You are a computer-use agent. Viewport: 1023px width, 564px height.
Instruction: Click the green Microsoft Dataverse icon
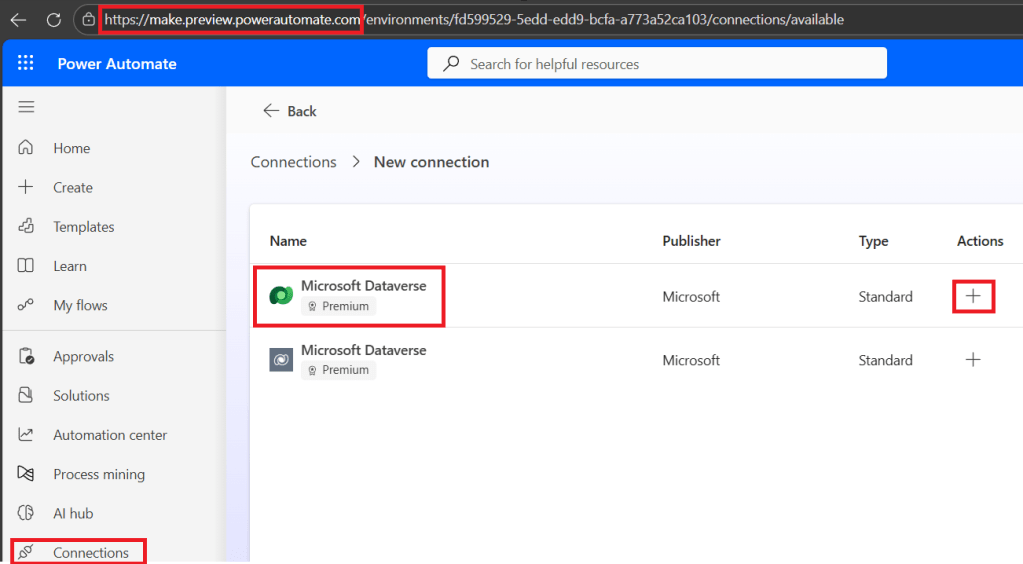pyautogui.click(x=281, y=297)
